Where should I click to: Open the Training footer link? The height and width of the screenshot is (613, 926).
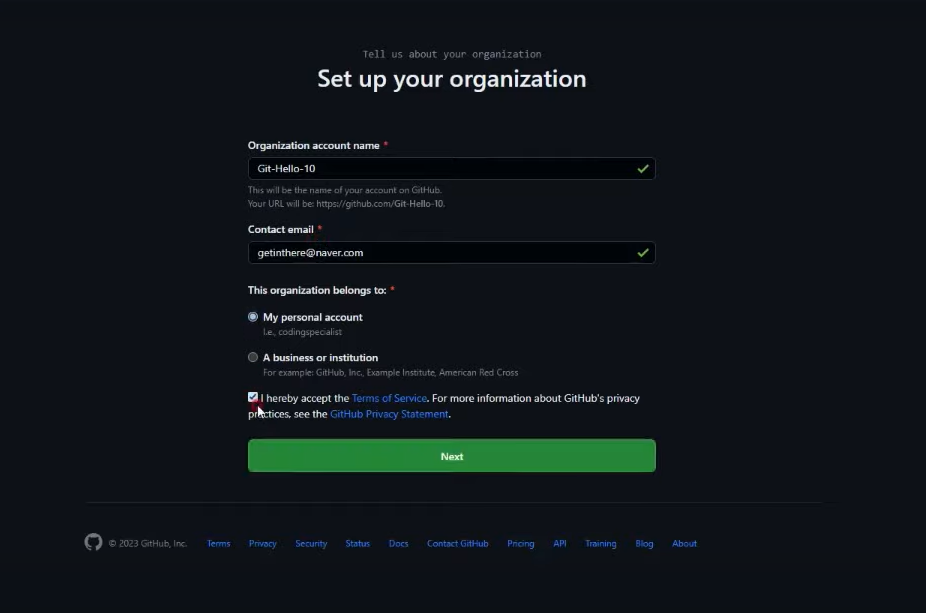(x=601, y=543)
